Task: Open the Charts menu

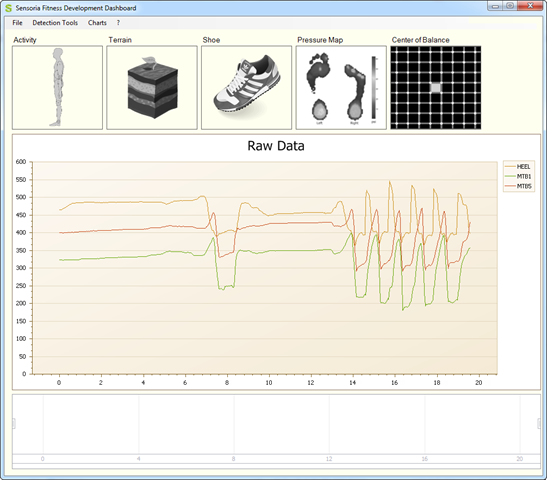Action: click(97, 23)
